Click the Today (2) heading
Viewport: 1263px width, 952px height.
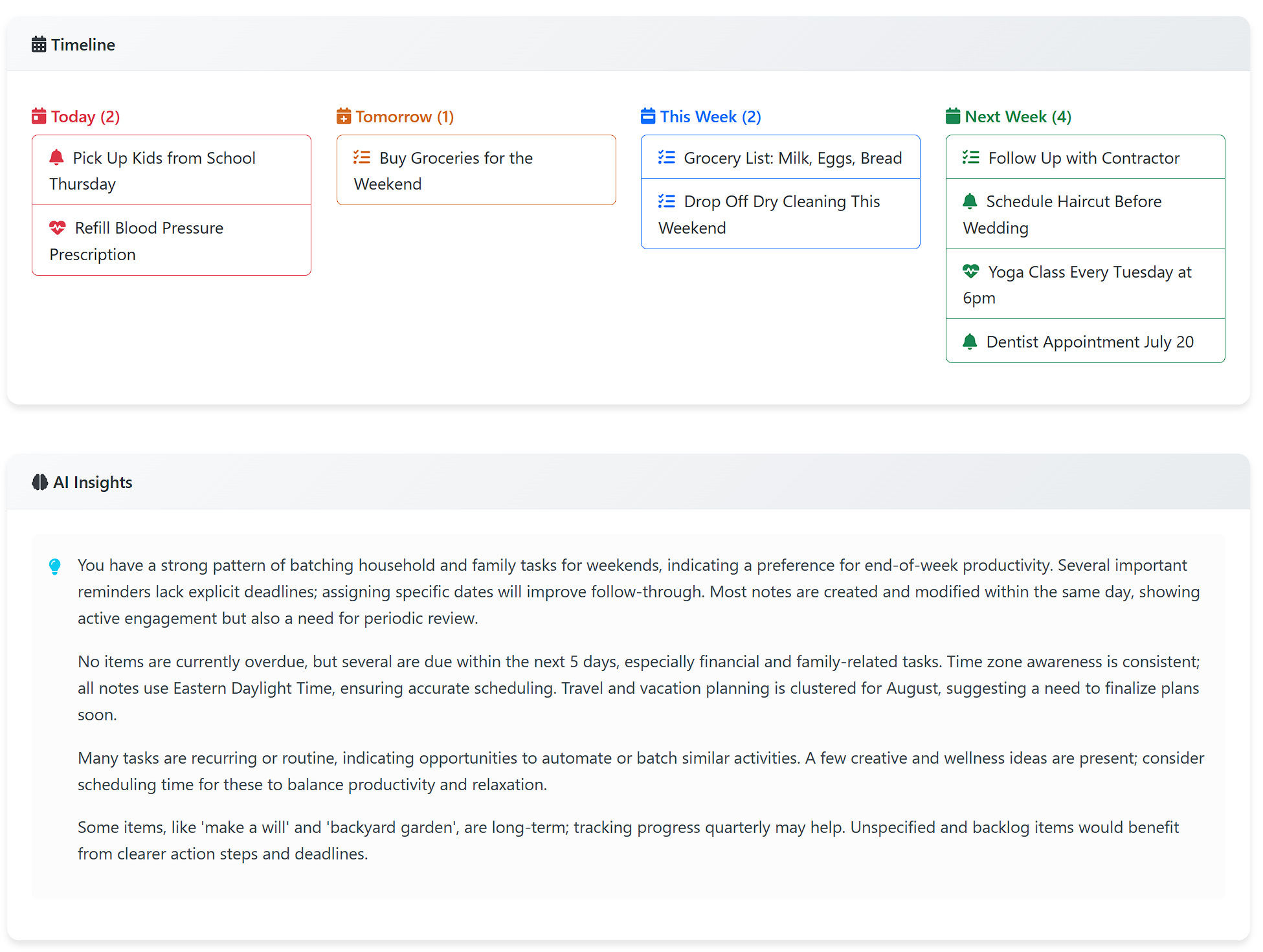[x=85, y=116]
